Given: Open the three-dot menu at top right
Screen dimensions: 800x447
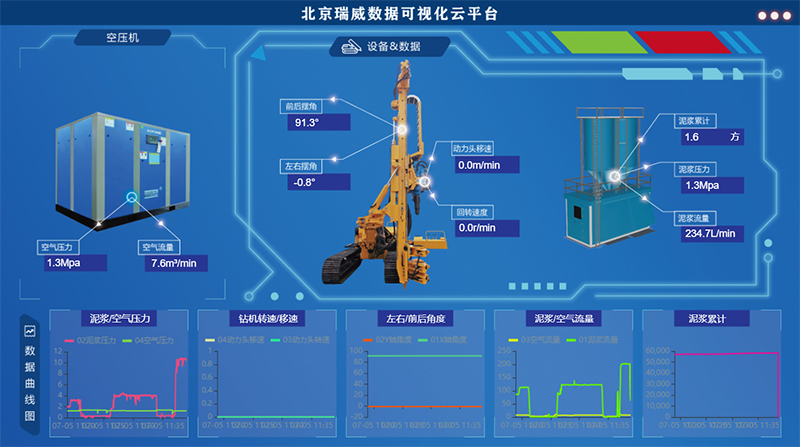Looking at the screenshot, I should [774, 16].
